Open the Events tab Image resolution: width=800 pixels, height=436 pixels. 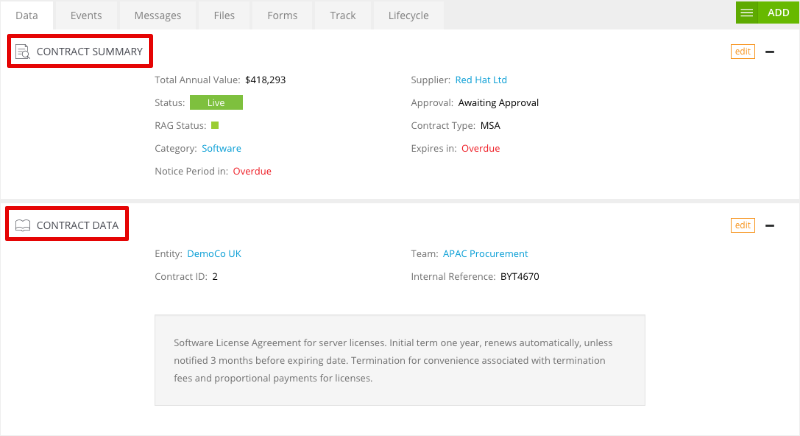coord(86,15)
